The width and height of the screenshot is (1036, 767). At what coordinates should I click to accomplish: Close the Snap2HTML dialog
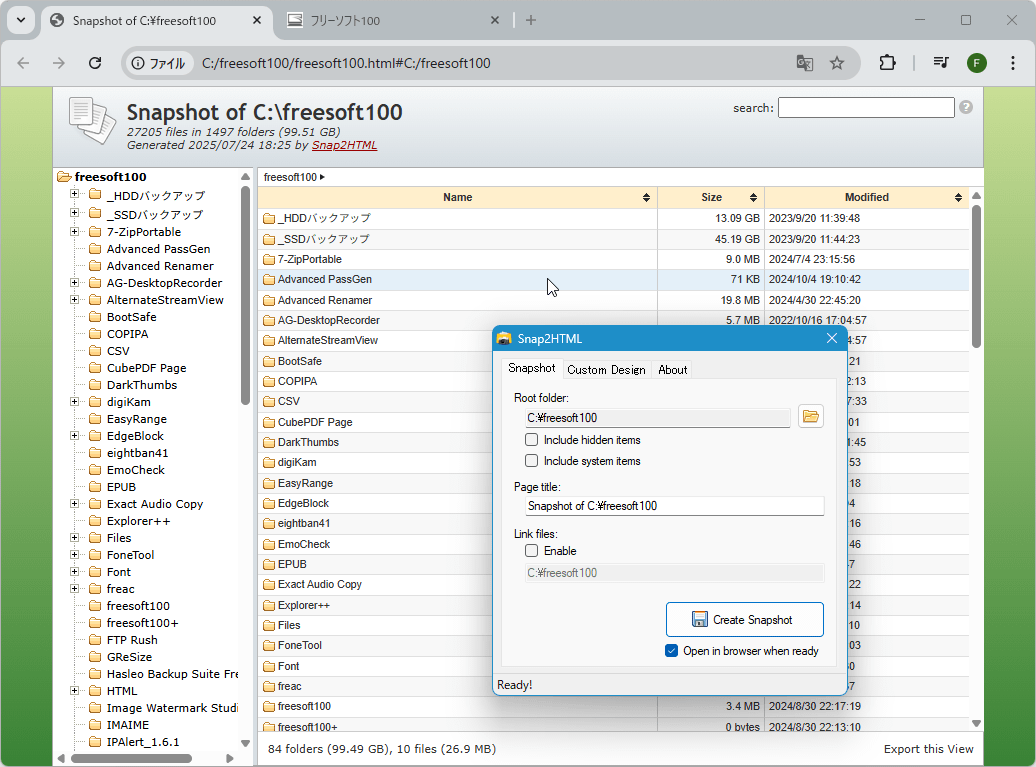tap(832, 338)
